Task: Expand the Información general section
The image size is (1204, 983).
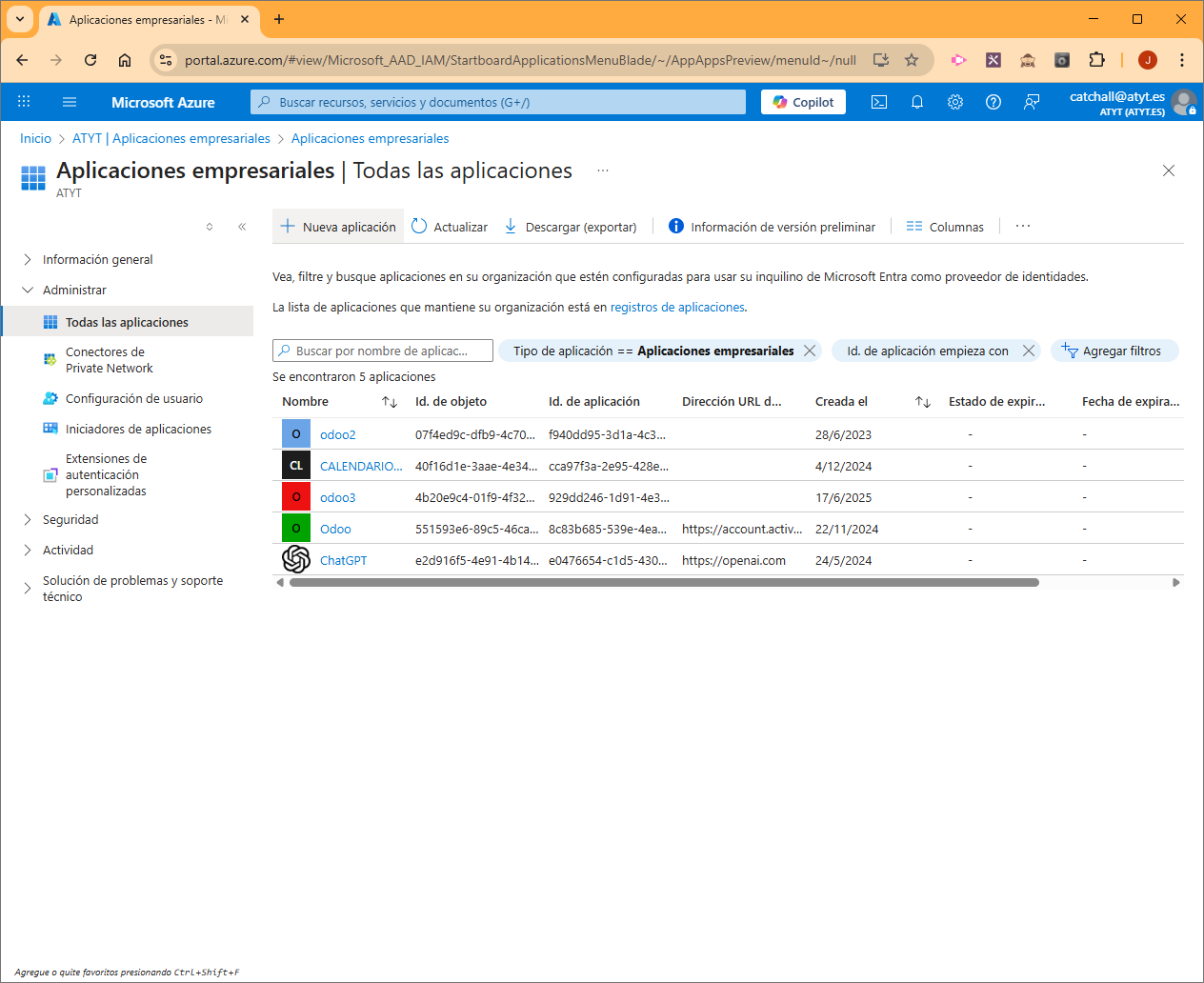Action: 28,259
